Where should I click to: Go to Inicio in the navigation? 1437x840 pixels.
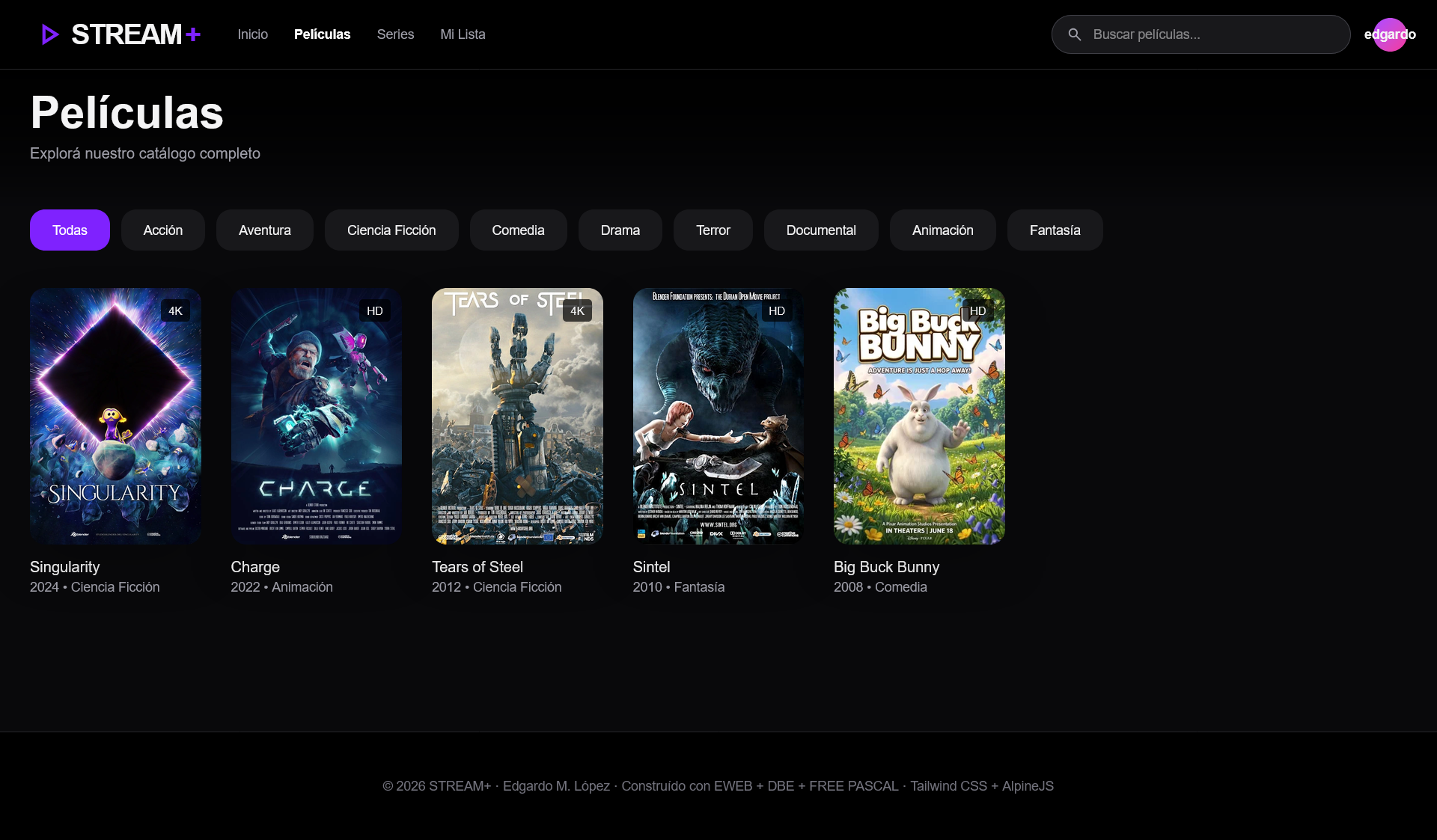click(253, 34)
